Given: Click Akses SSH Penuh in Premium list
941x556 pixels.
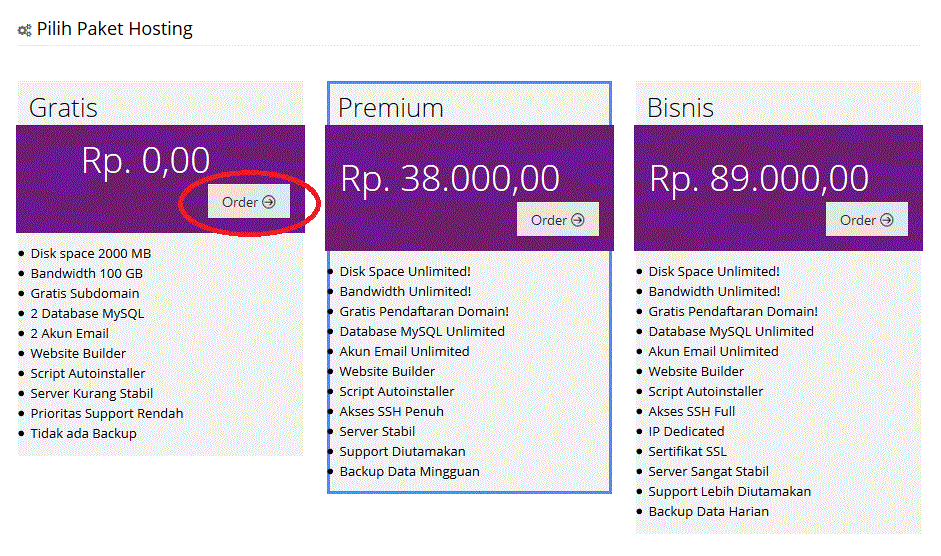Looking at the screenshot, I should coord(391,411).
